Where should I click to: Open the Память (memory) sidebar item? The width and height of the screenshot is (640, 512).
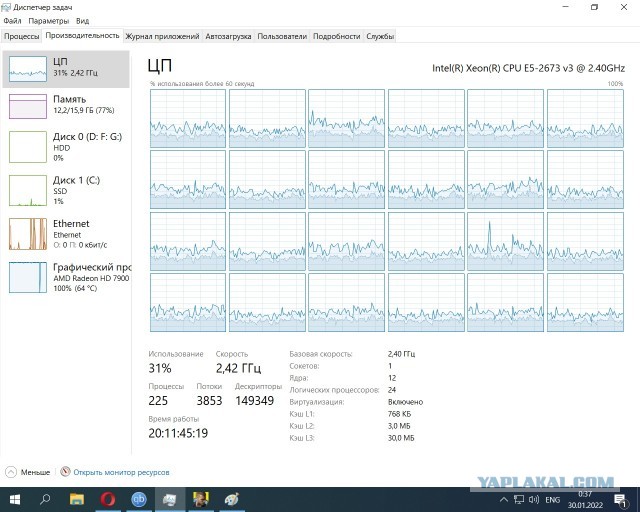click(x=66, y=105)
